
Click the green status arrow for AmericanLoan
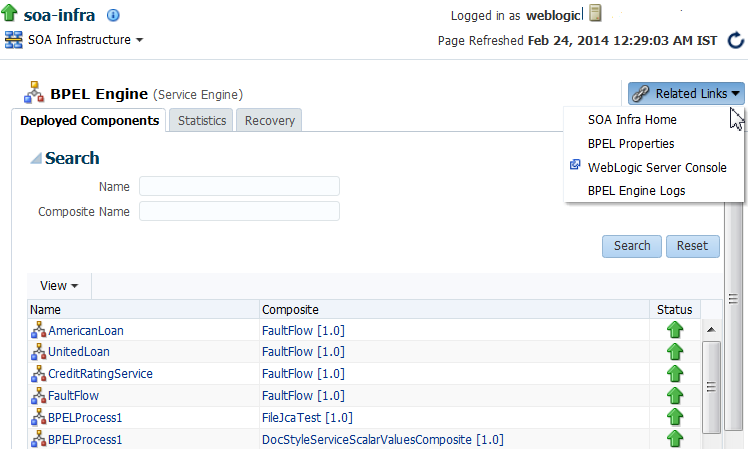pos(675,330)
